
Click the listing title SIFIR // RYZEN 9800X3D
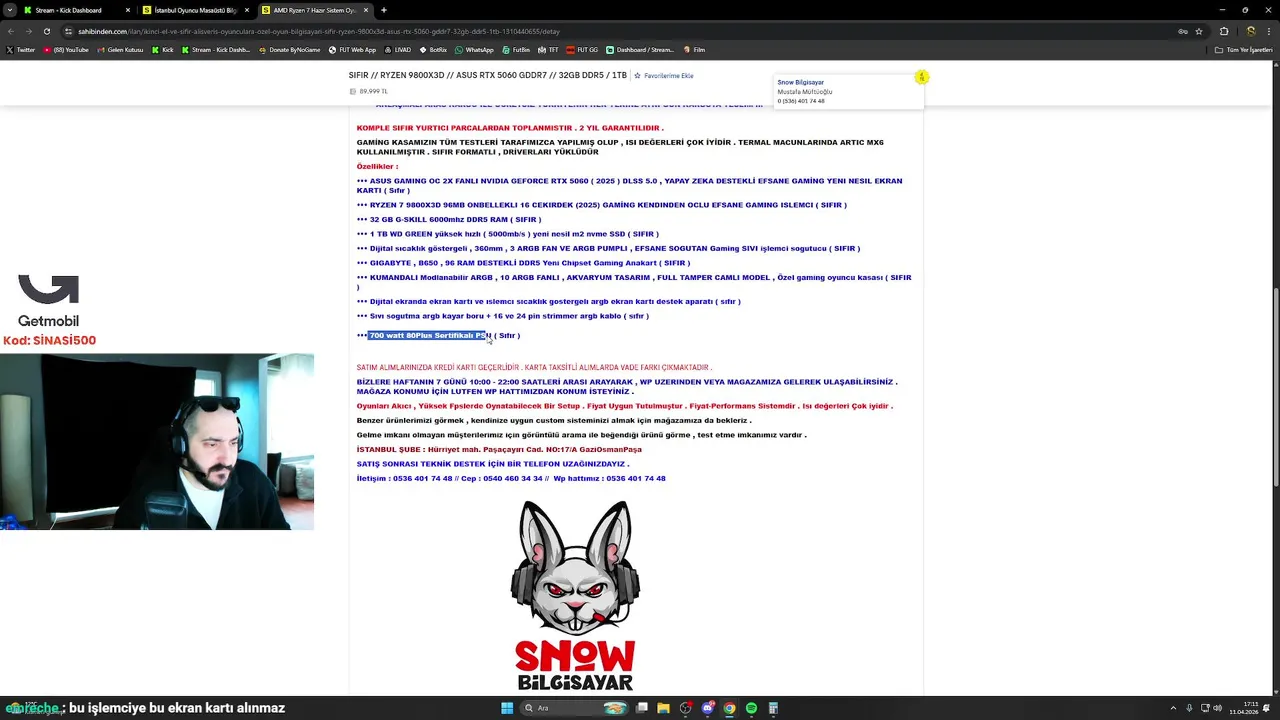(488, 75)
